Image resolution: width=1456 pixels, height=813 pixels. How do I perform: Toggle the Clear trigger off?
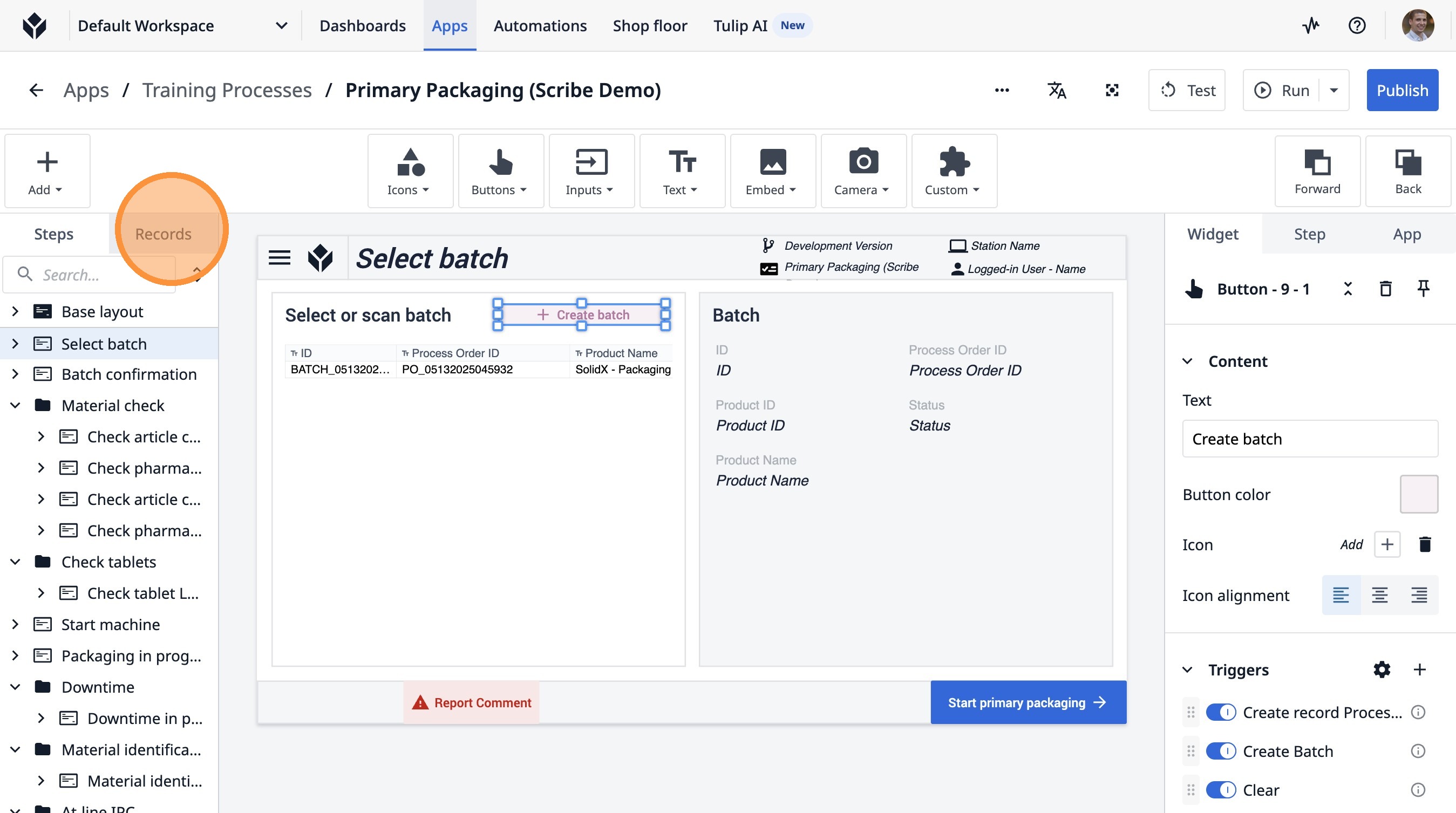tap(1220, 790)
